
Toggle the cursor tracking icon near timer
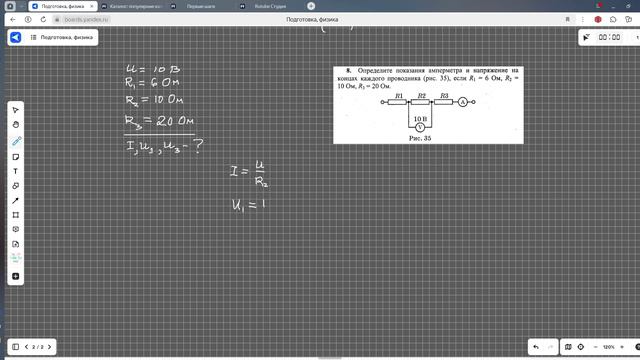click(x=586, y=37)
